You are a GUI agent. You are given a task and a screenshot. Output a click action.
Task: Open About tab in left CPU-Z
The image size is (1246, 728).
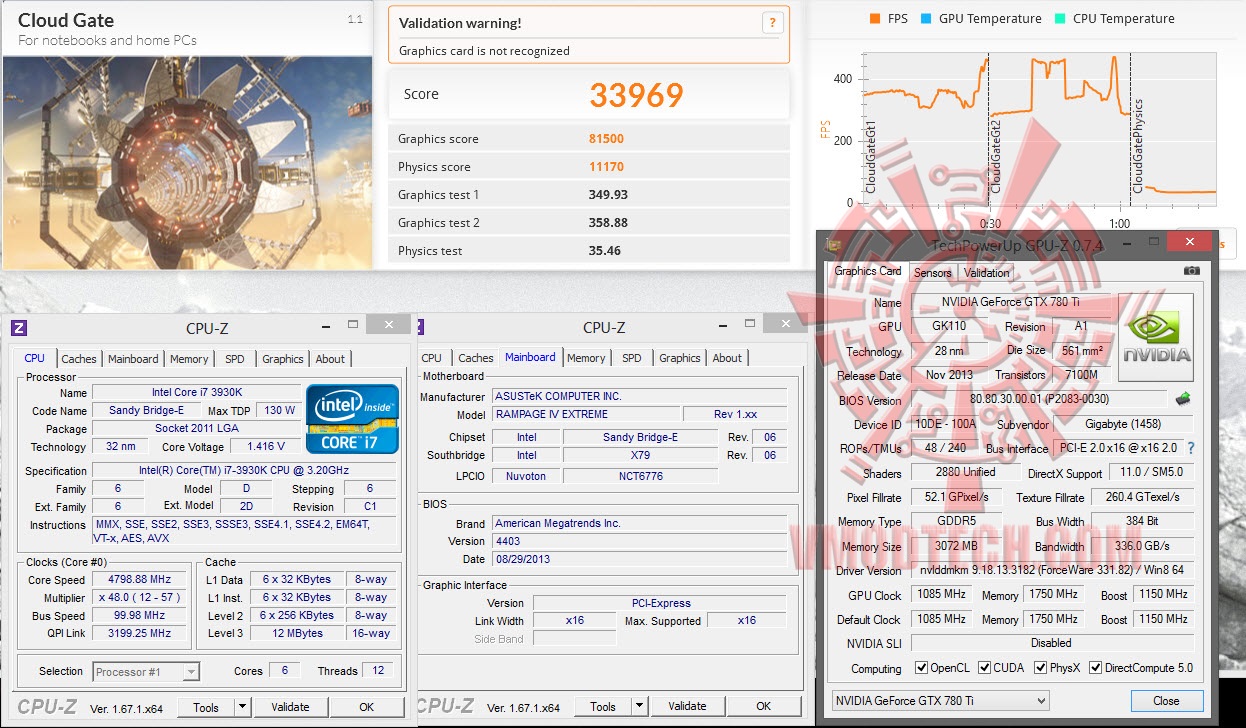click(330, 359)
